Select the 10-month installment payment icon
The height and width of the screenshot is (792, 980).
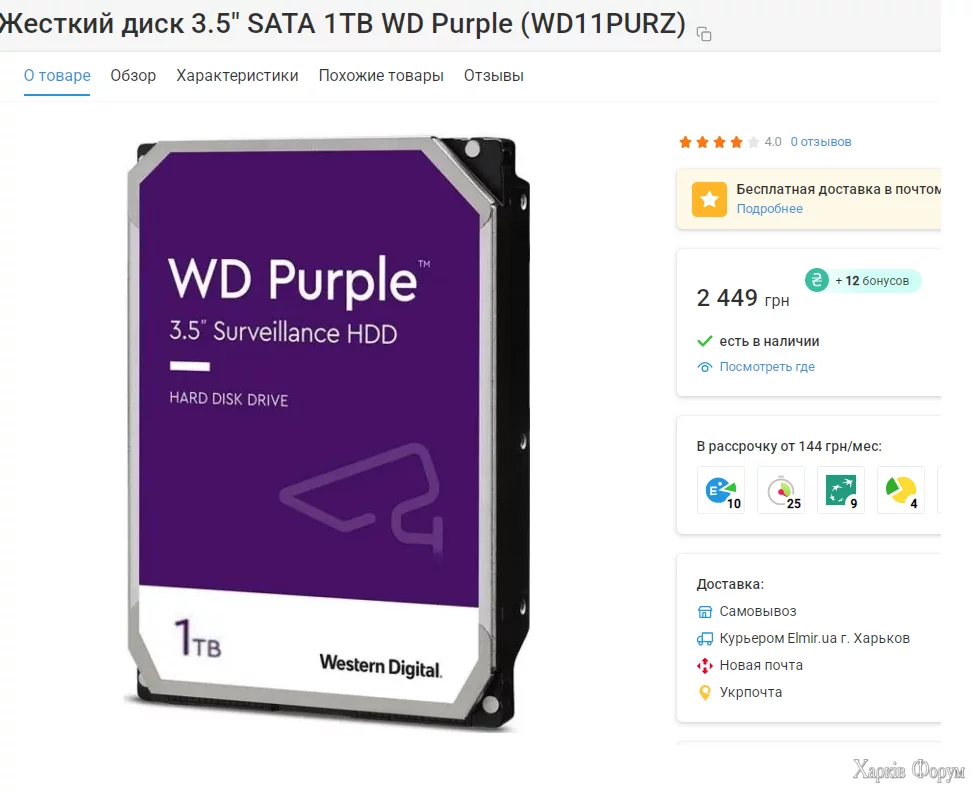[x=721, y=491]
